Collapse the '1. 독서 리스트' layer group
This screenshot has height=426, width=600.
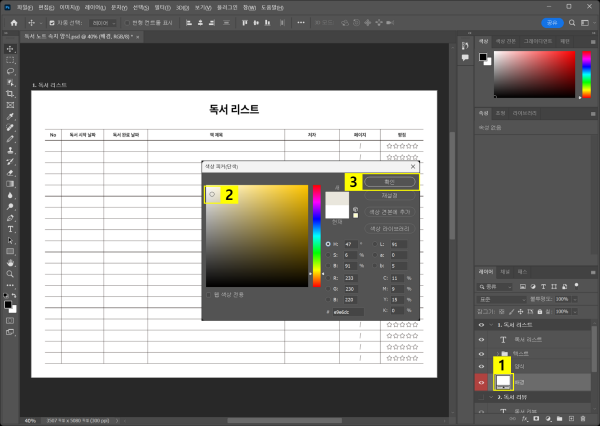coord(491,325)
